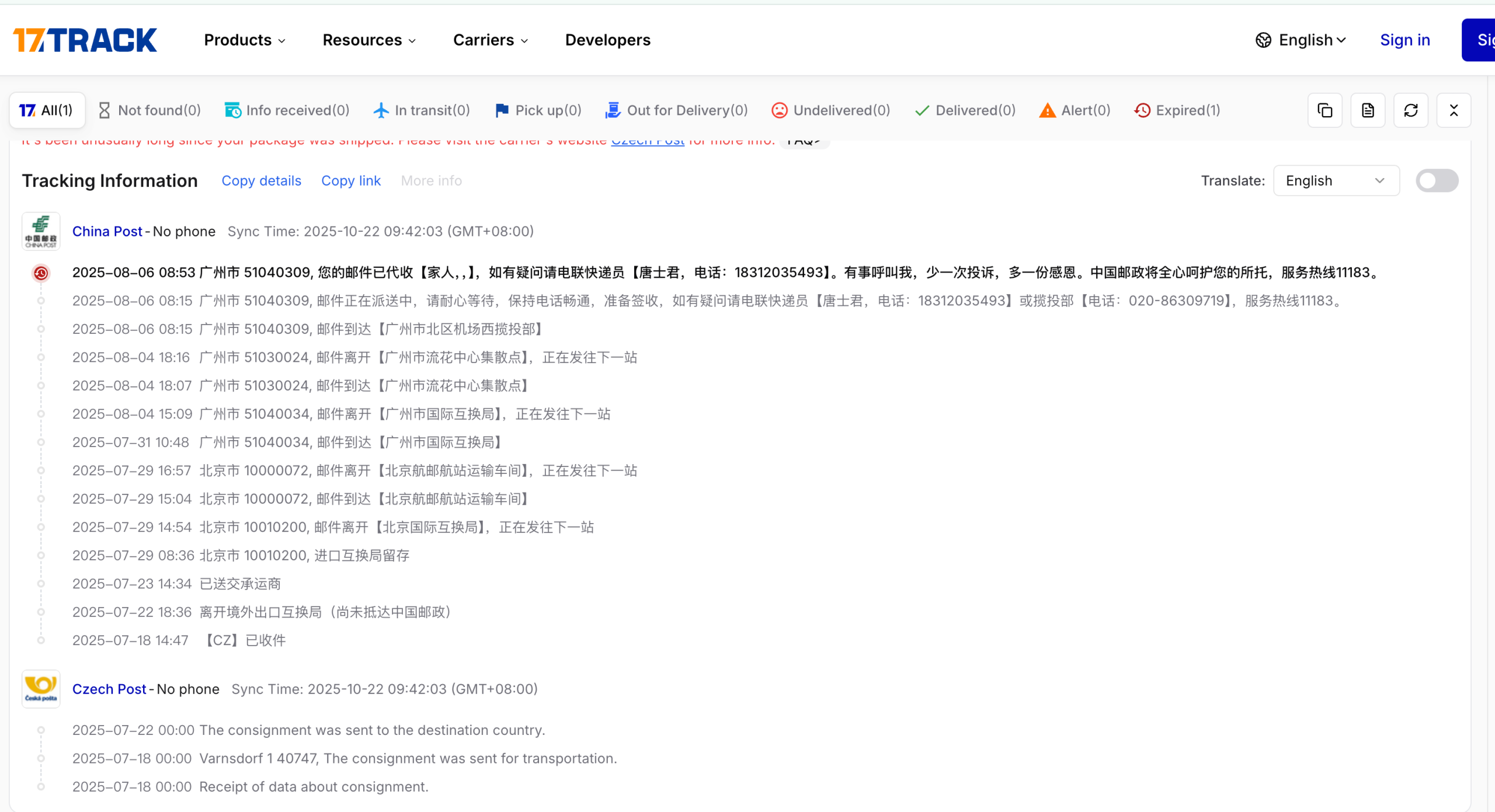The width and height of the screenshot is (1495, 812).
Task: Click Sign in
Action: pos(1404,40)
